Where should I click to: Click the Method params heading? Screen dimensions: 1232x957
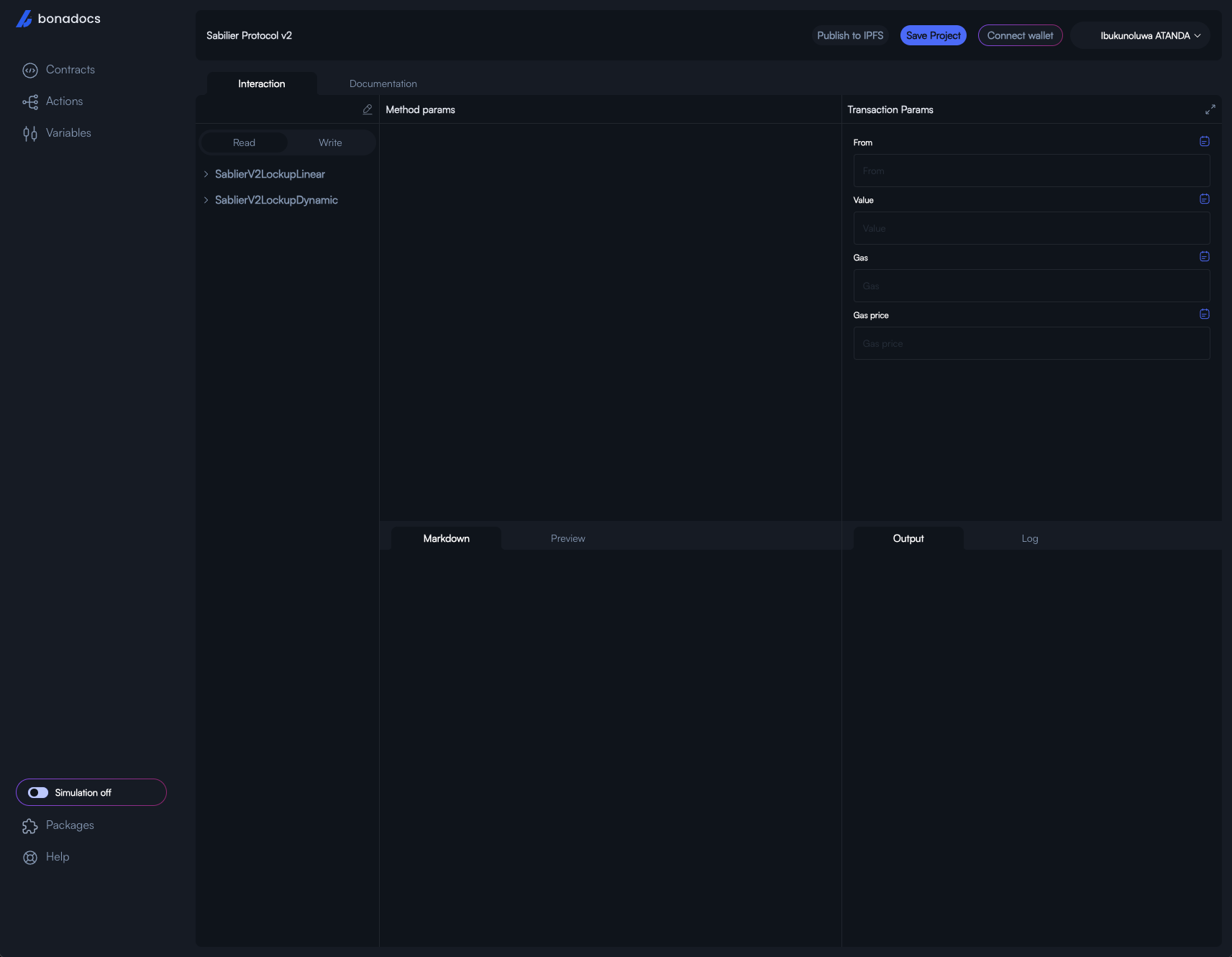[420, 109]
